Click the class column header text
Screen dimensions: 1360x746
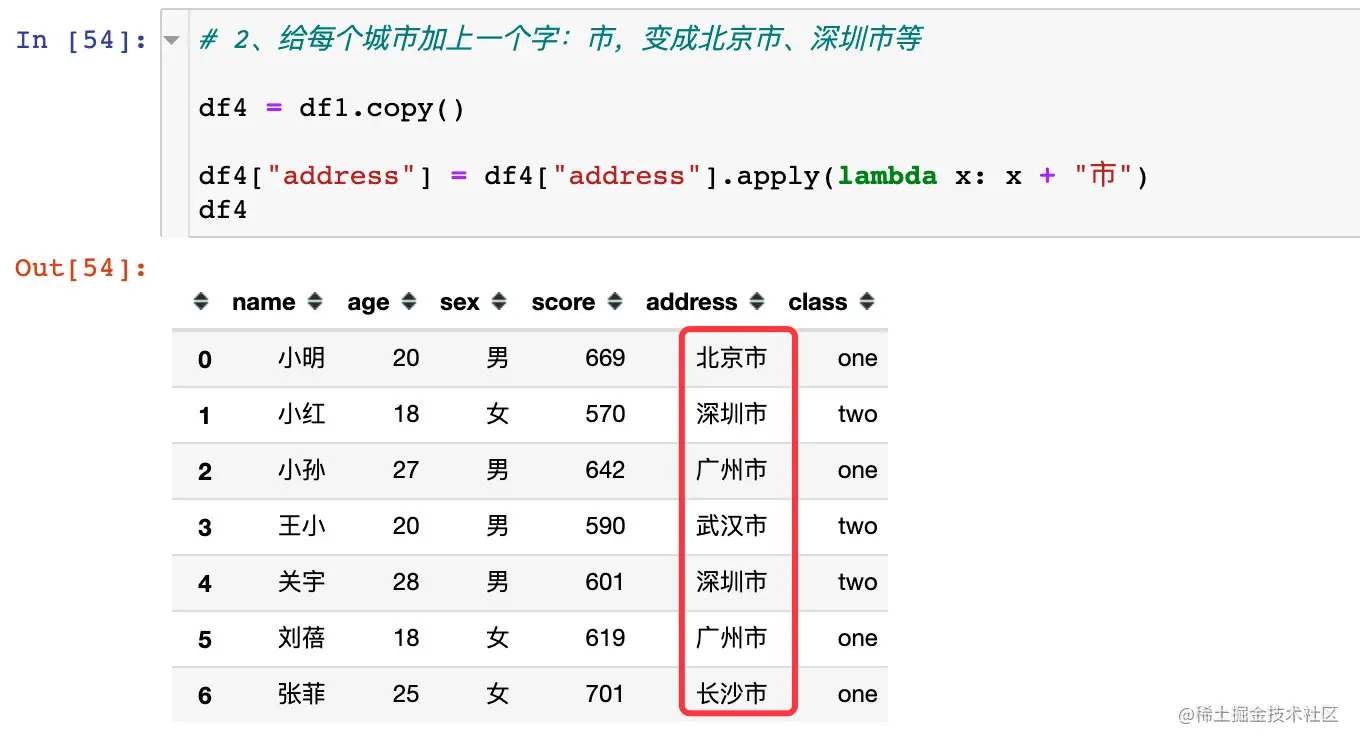tap(817, 302)
